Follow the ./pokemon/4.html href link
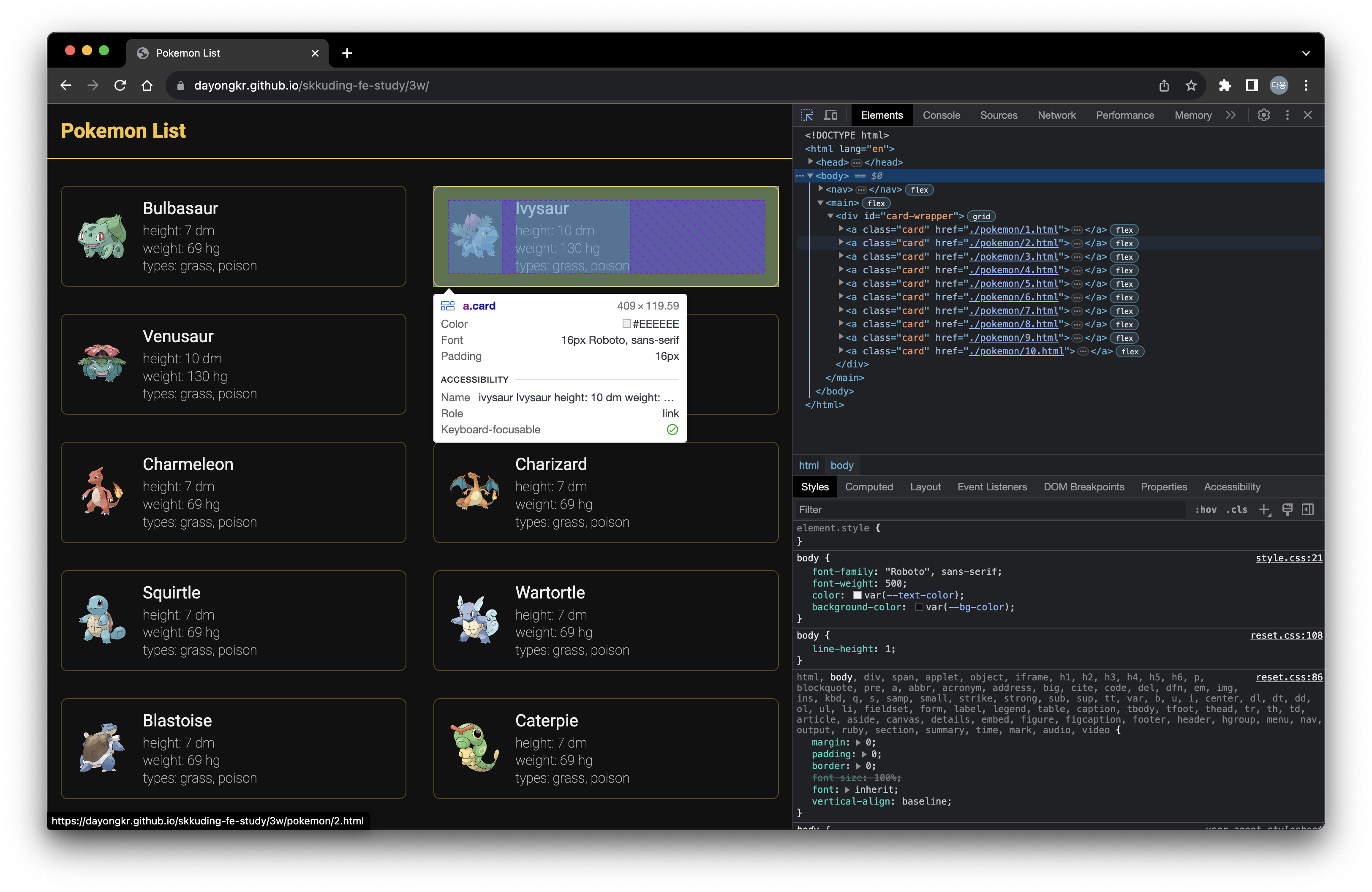 [1013, 270]
